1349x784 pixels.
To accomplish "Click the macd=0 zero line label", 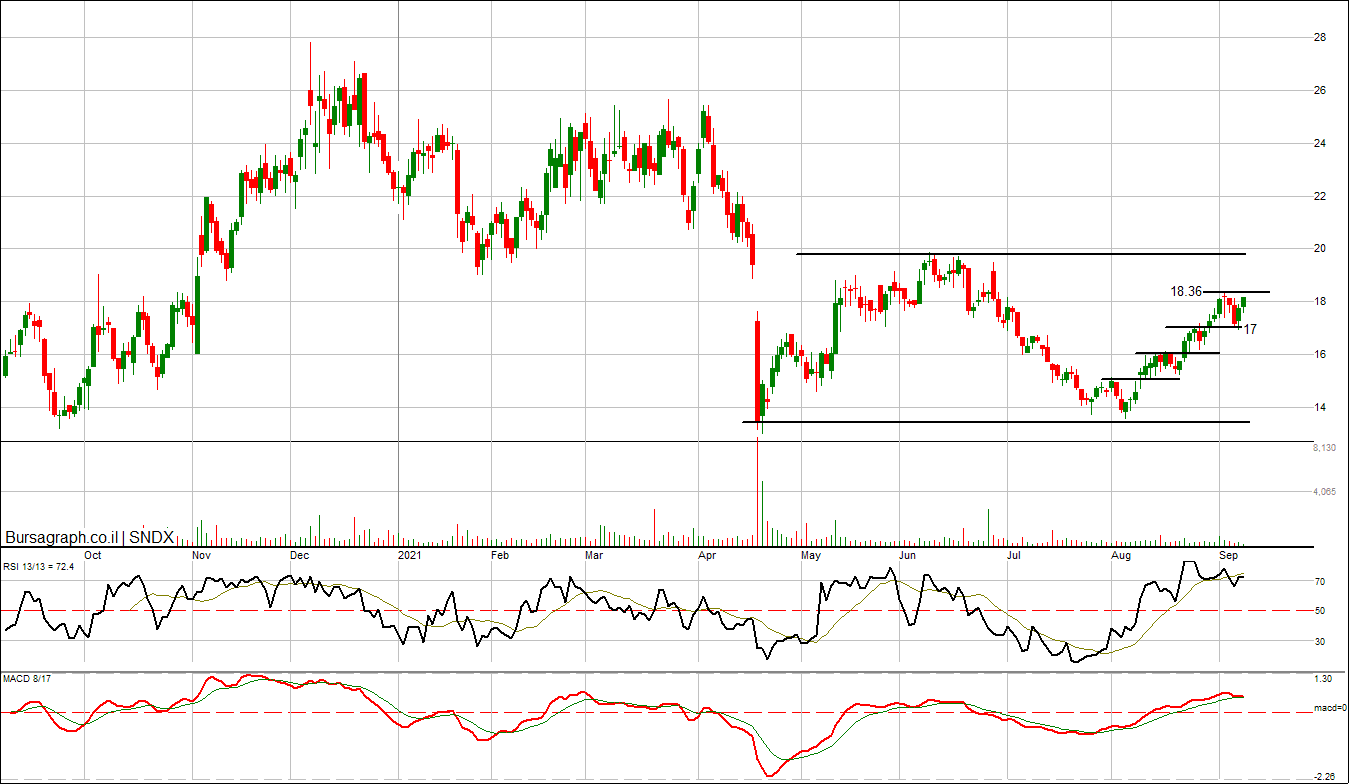I will point(1329,709).
